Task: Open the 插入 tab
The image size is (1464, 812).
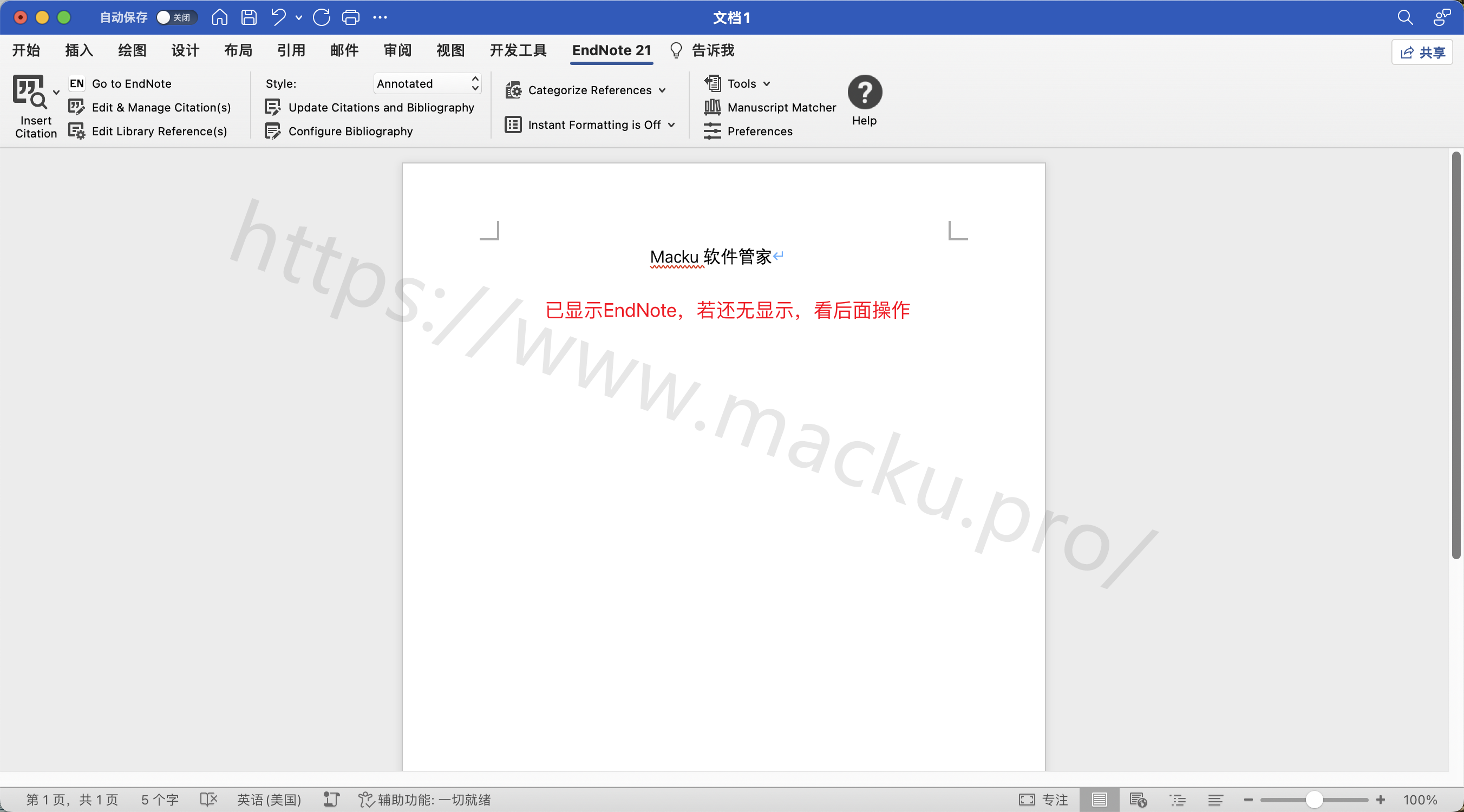Action: pos(79,50)
